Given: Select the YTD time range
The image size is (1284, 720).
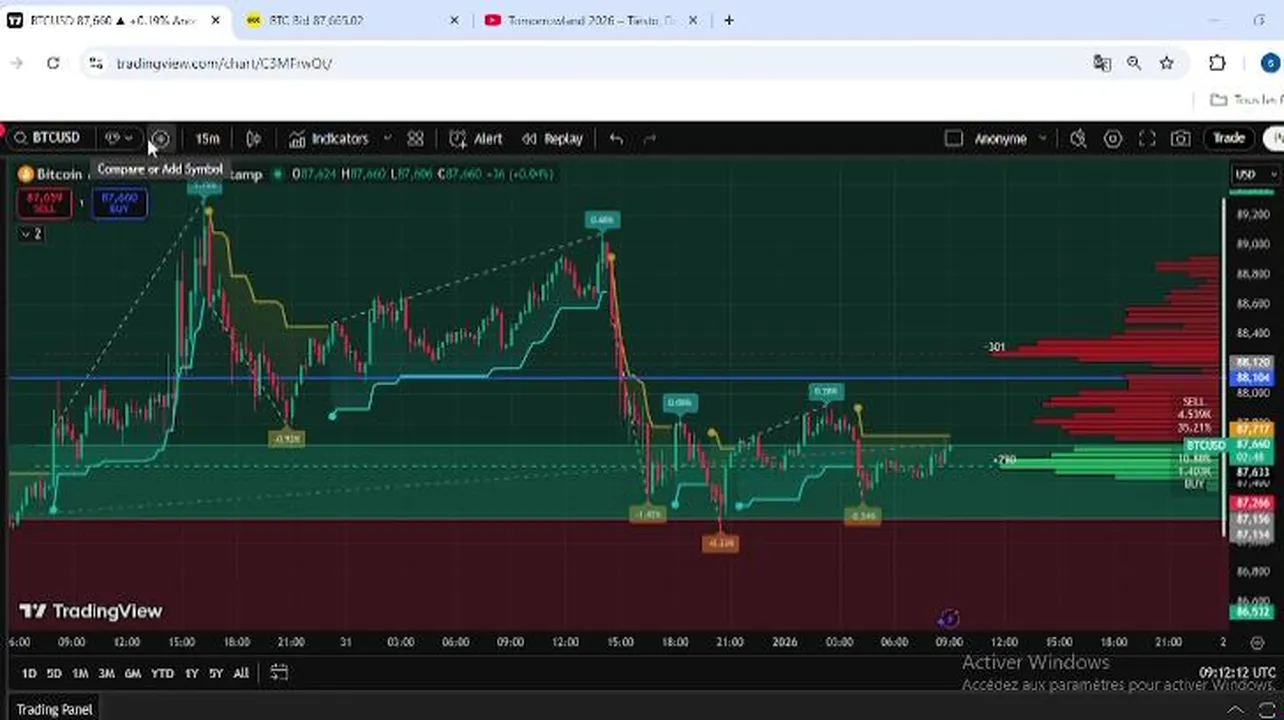Looking at the screenshot, I should [x=162, y=673].
